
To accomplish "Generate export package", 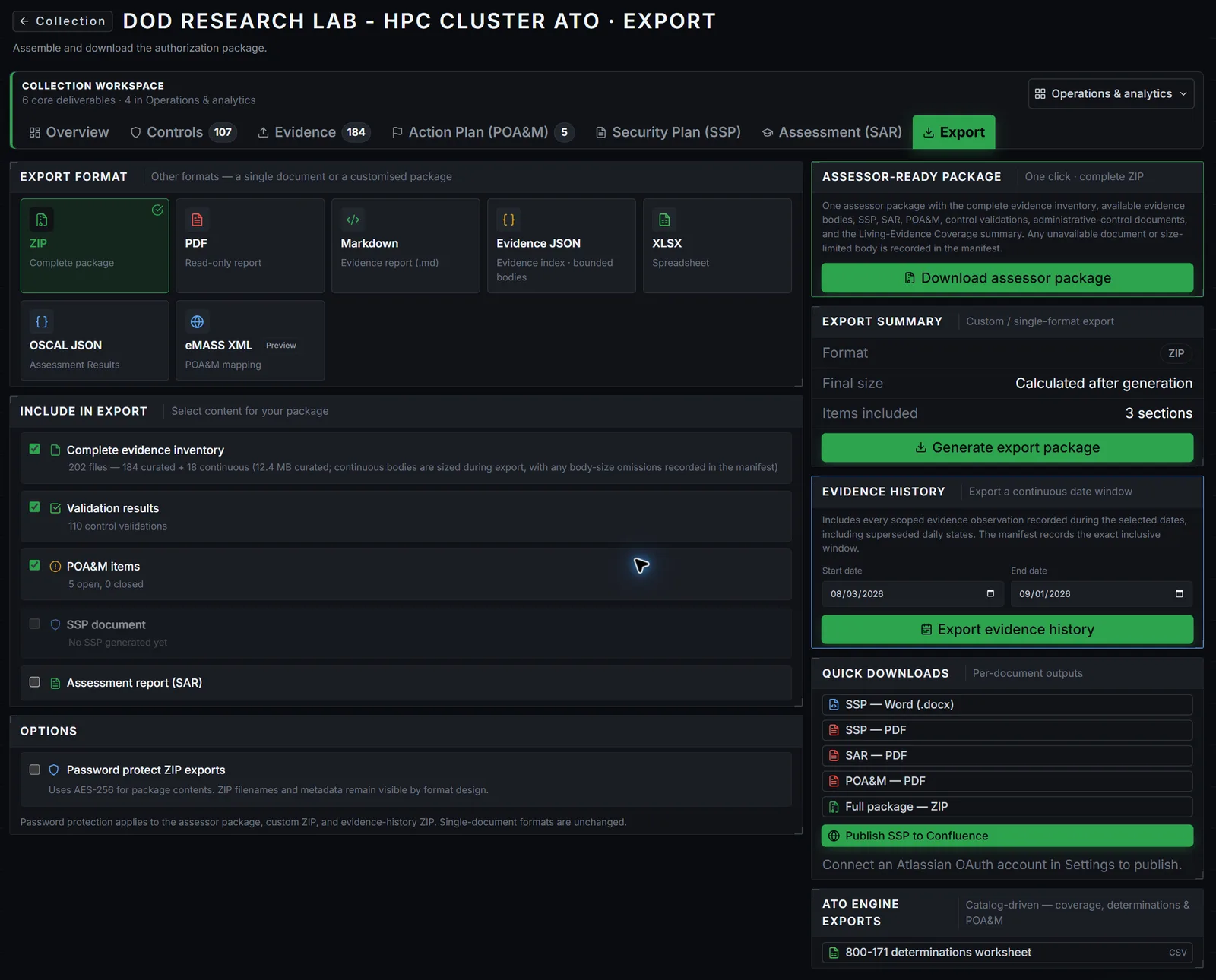I will 1007,447.
